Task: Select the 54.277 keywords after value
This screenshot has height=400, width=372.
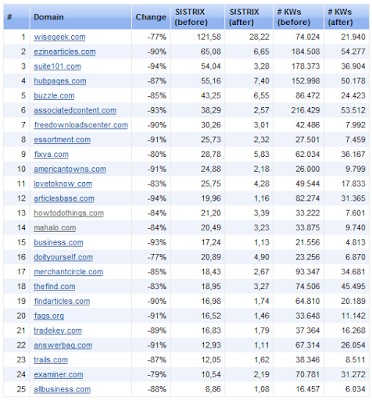Action: [353, 52]
